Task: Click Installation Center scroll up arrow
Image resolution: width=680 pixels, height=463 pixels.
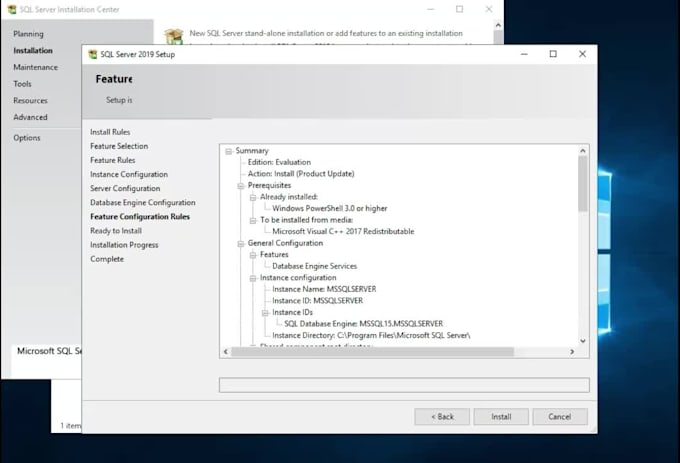Action: pyautogui.click(x=498, y=26)
